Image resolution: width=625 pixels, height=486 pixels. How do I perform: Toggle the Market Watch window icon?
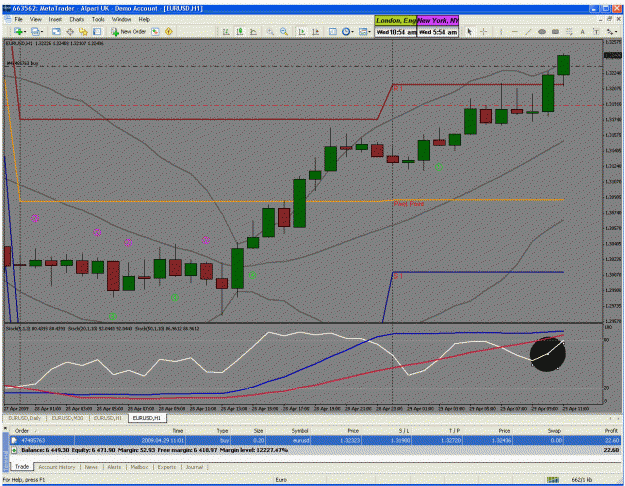(56, 31)
